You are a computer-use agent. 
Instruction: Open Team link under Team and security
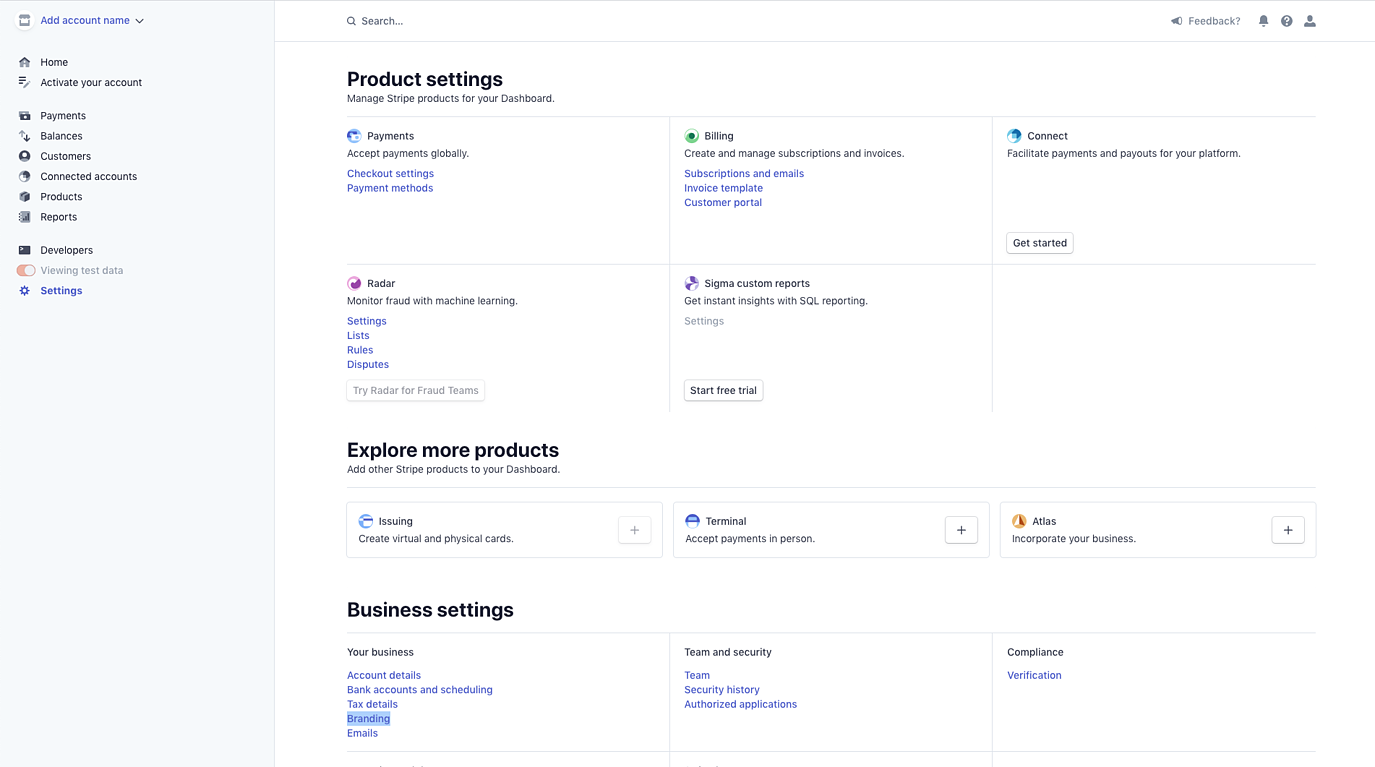[697, 675]
